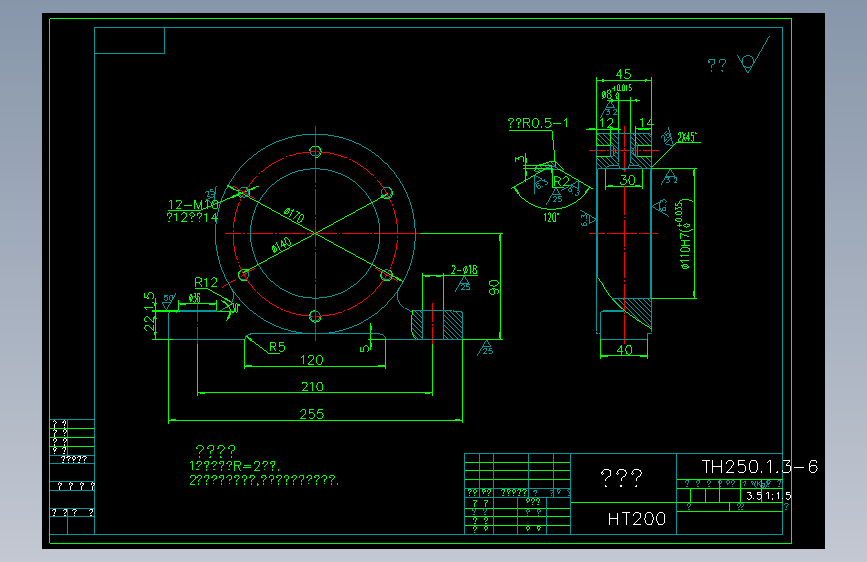Select the ???? technical requirements heading

point(216,451)
